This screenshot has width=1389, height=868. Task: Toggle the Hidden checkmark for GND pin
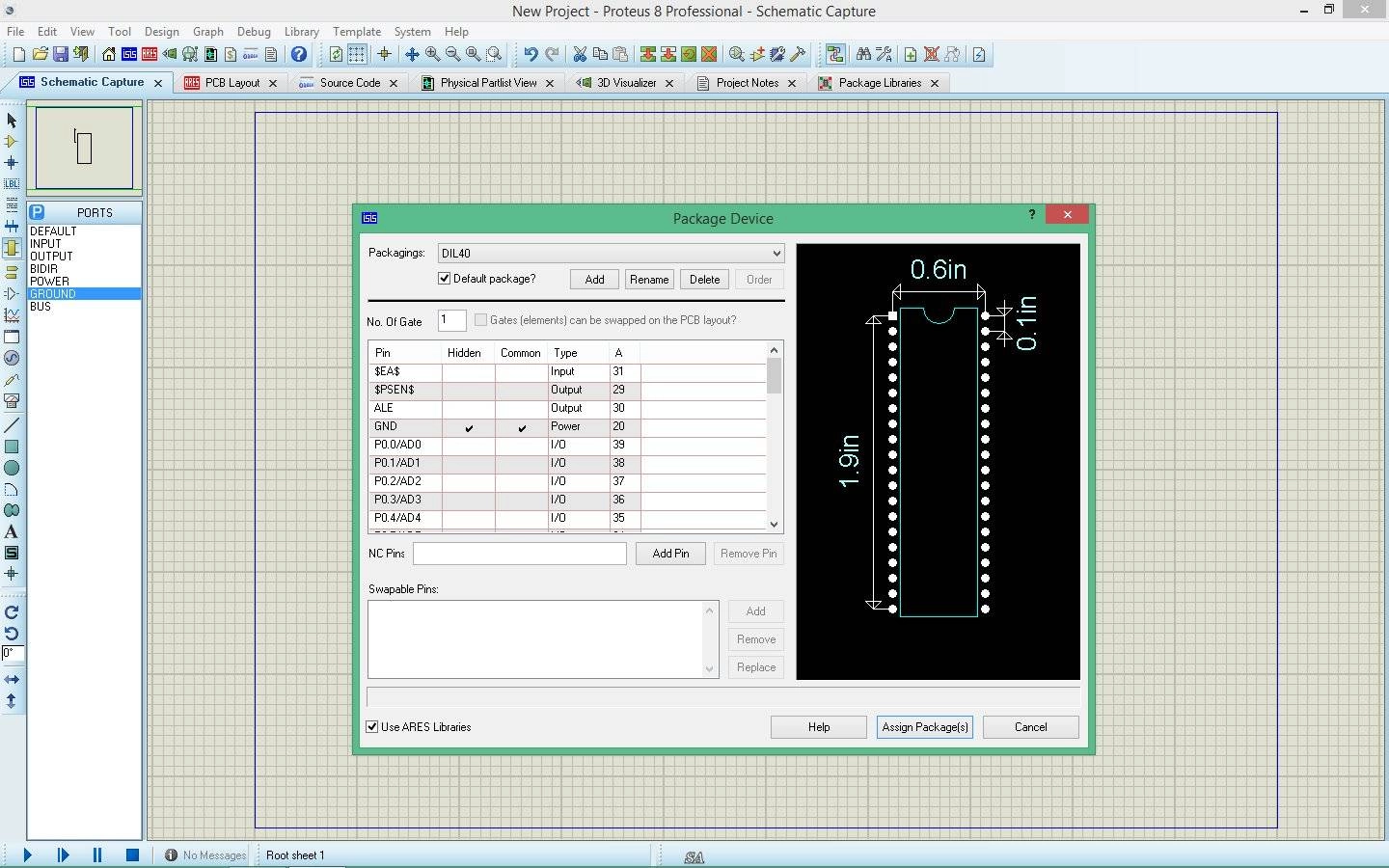(469, 427)
